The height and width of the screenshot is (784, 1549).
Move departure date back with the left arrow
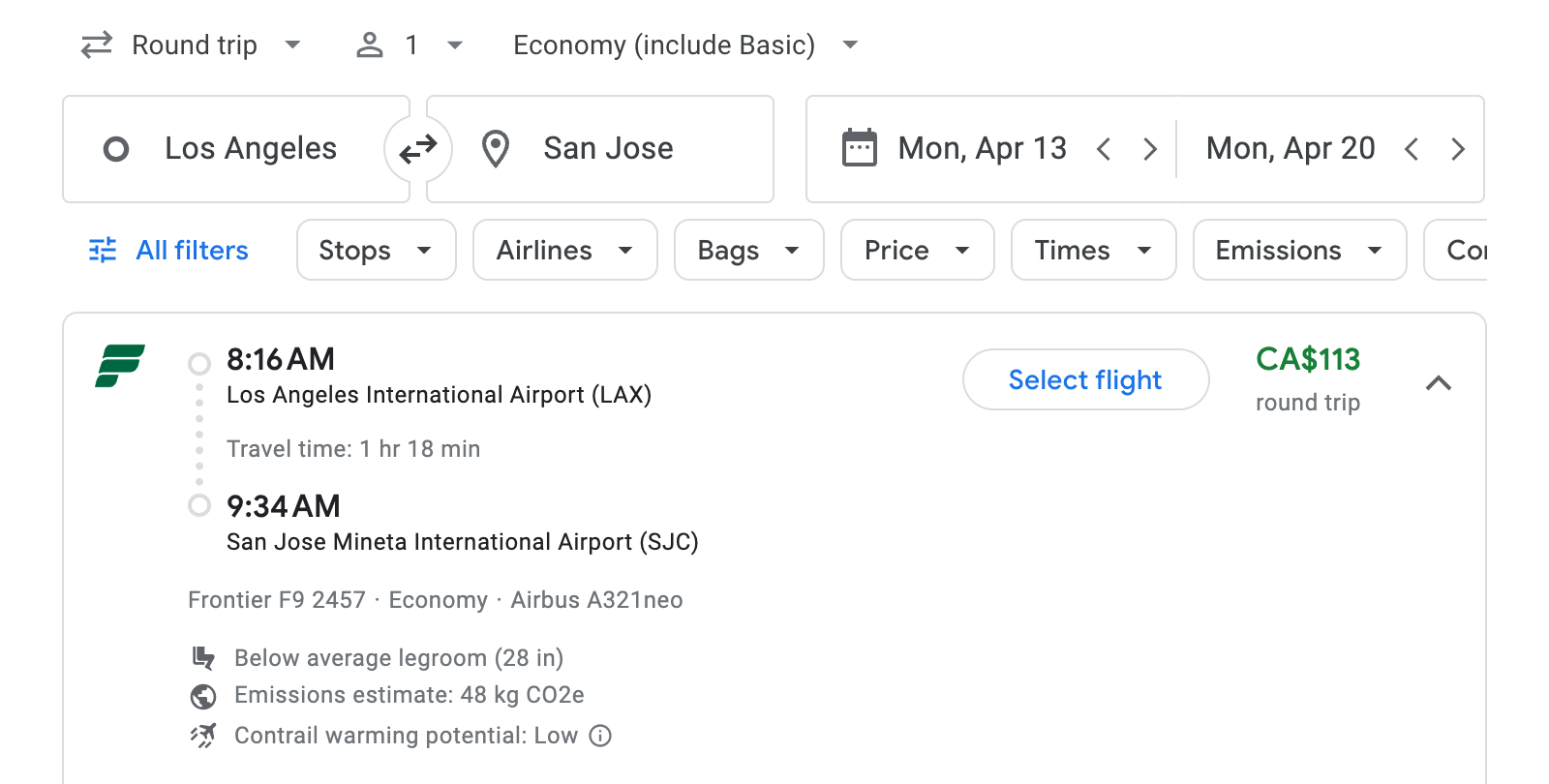tap(1104, 148)
